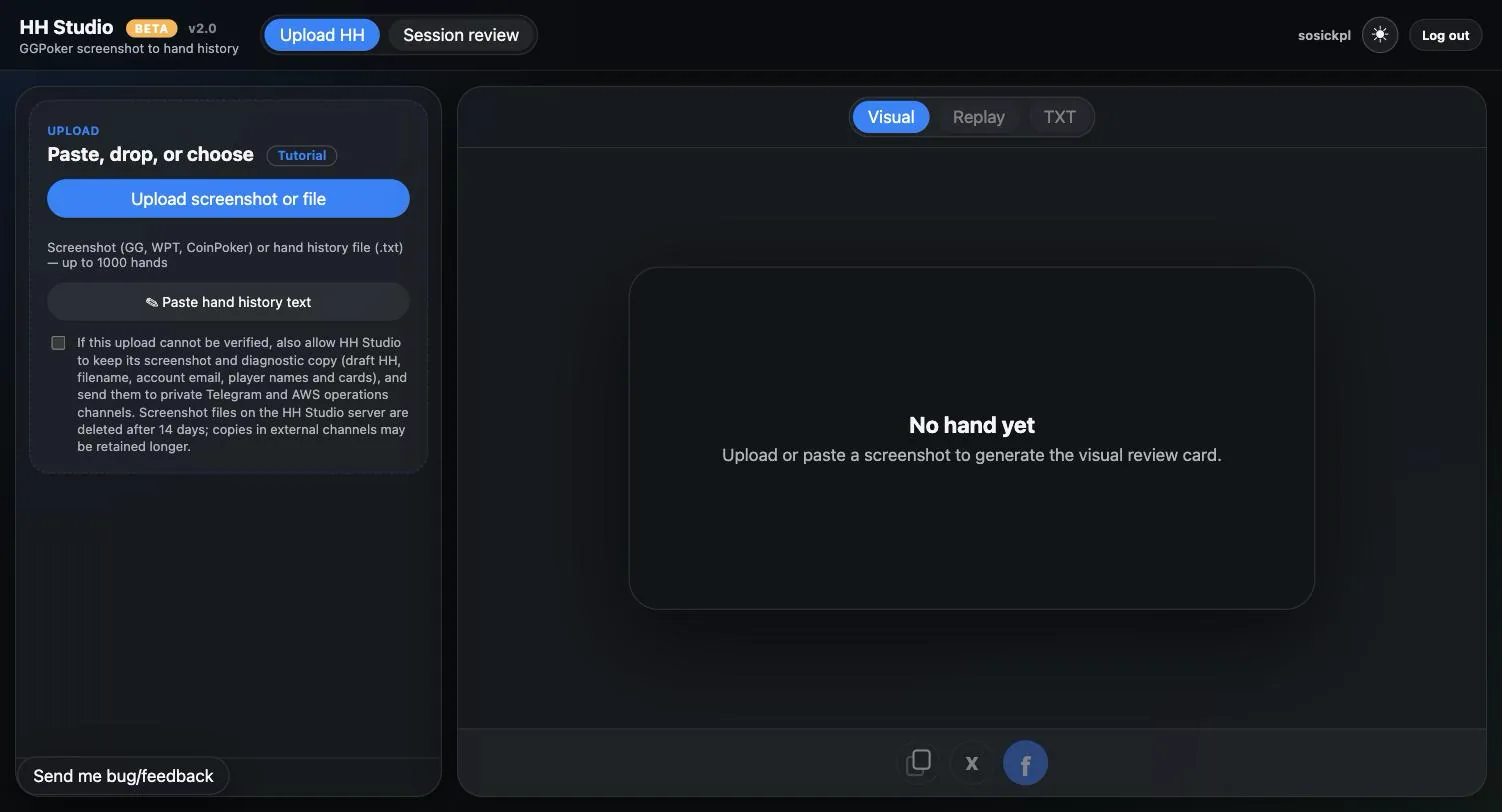This screenshot has height=812, width=1502.
Task: Log out of the account
Action: [1445, 35]
